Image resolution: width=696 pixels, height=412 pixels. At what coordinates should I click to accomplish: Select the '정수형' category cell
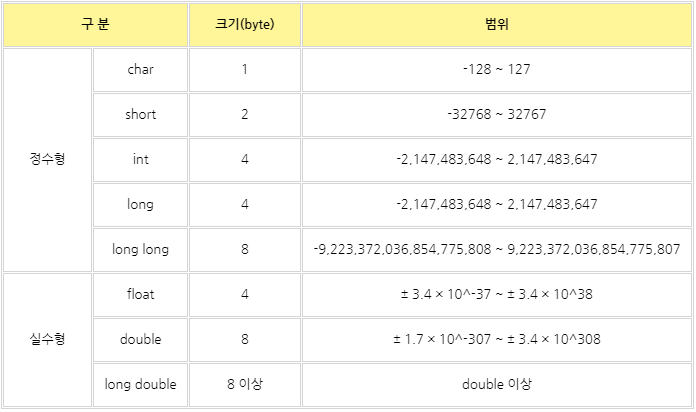47,159
